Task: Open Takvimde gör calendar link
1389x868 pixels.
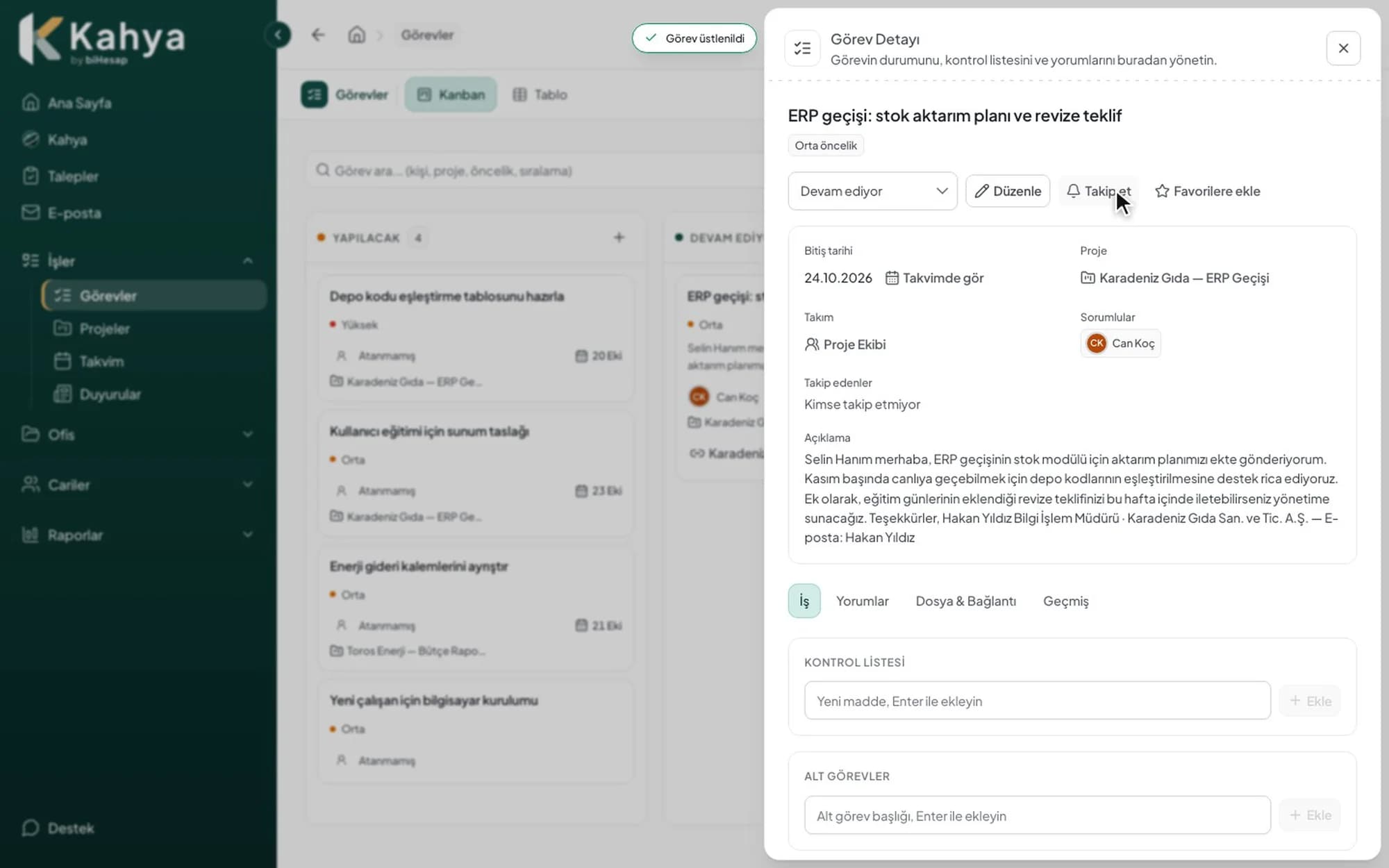Action: (x=935, y=278)
